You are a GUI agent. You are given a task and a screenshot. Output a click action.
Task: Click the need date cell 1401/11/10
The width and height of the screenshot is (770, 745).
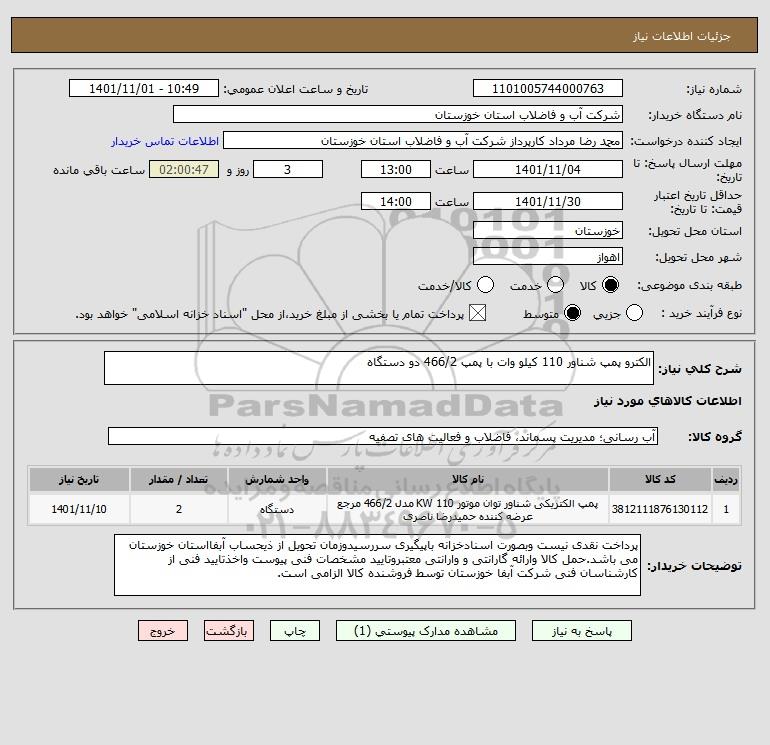point(79,509)
